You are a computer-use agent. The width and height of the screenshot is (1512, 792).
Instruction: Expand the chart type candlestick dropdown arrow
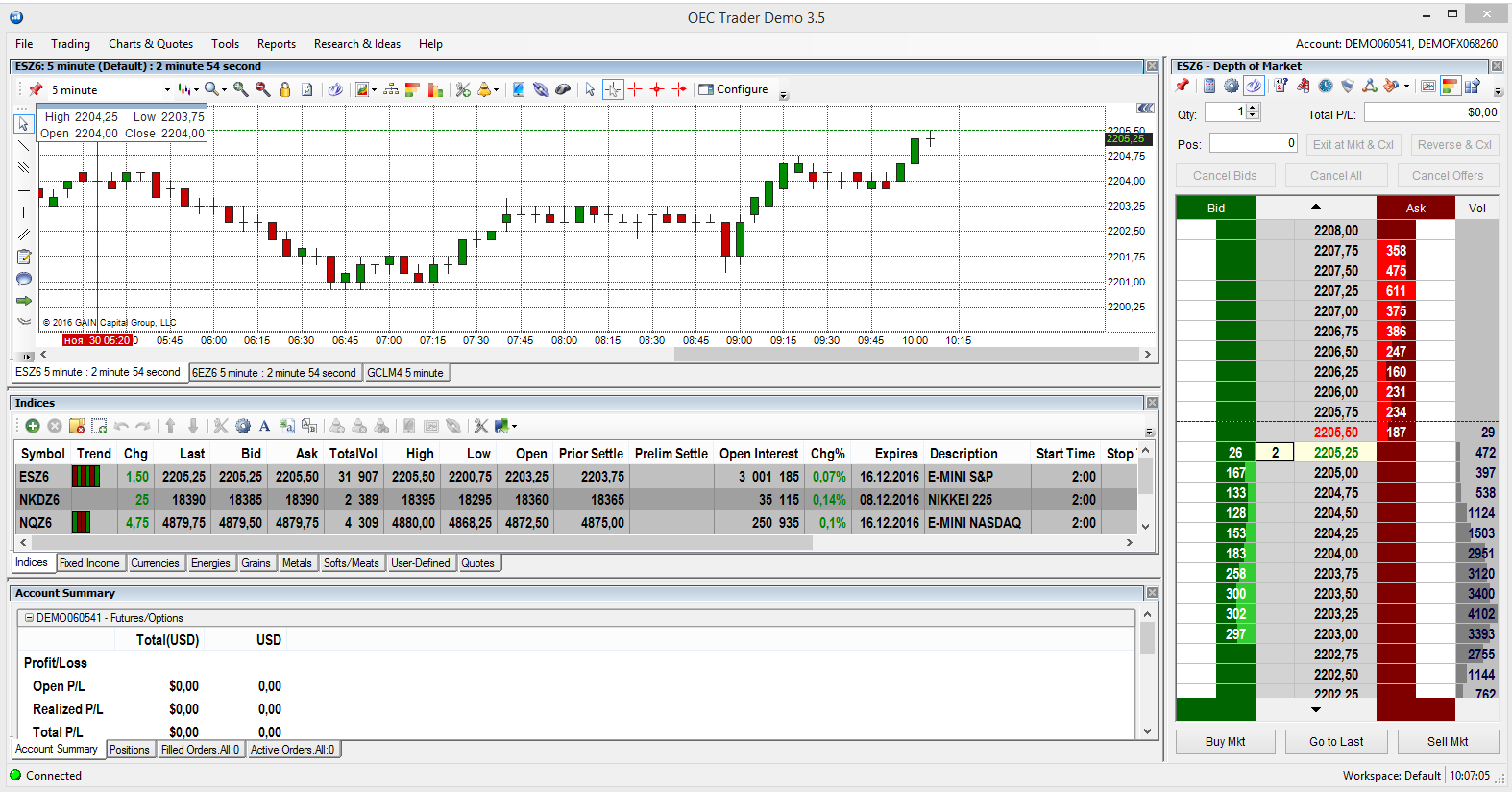coord(197,90)
